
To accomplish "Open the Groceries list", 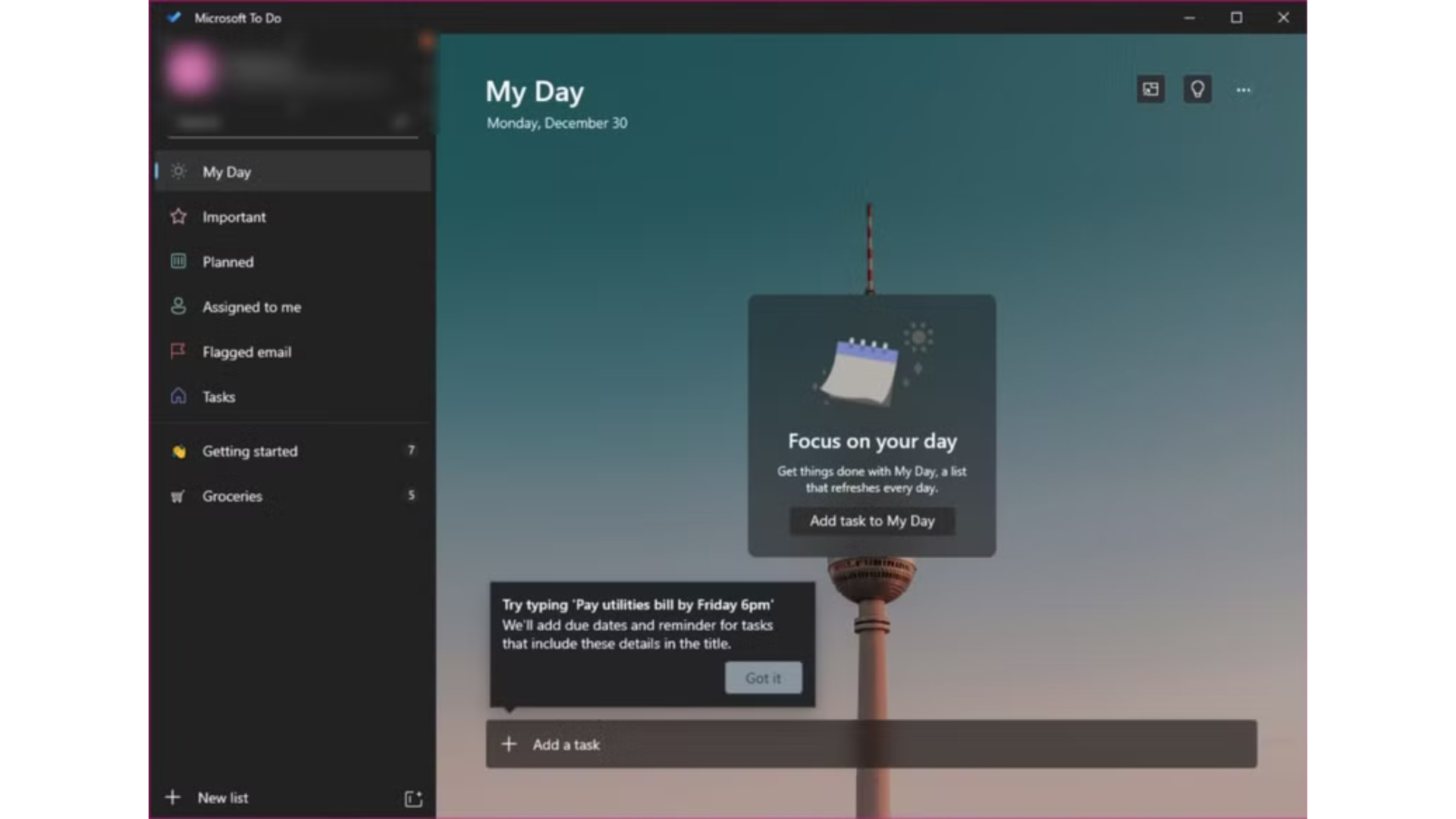I will (232, 496).
